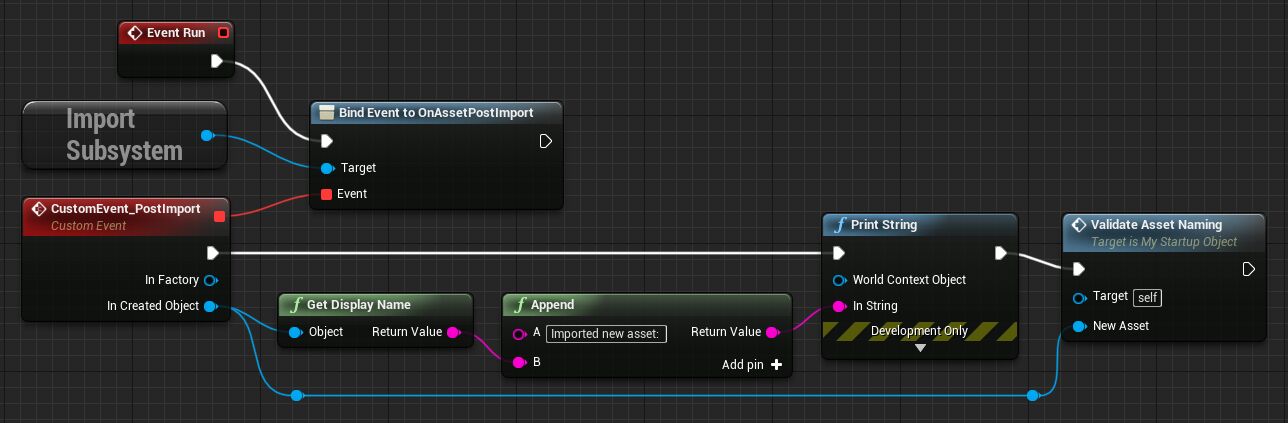The height and width of the screenshot is (423, 1288).
Task: Select the CustomEvent_PostImport node header
Action: coord(125,209)
